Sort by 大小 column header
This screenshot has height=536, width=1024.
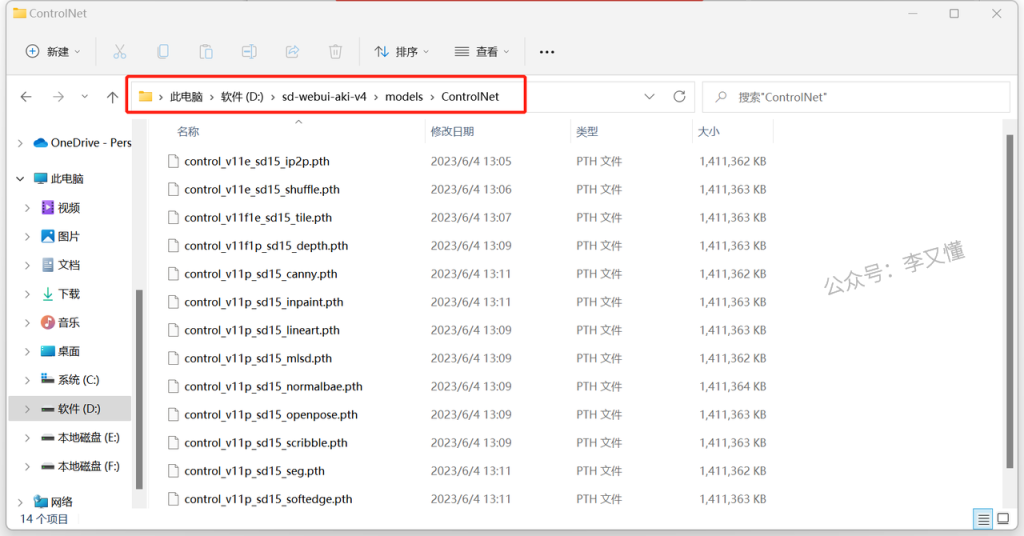tap(709, 132)
